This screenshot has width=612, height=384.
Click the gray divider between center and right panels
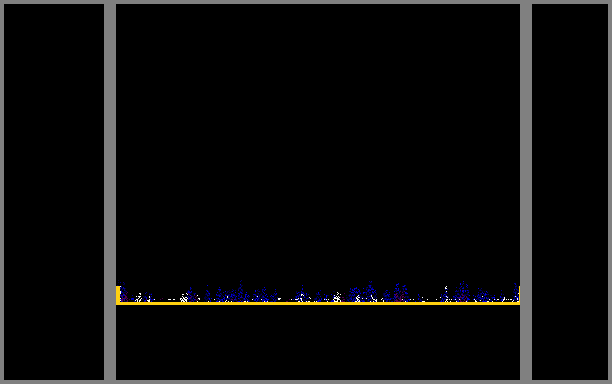pos(526,192)
